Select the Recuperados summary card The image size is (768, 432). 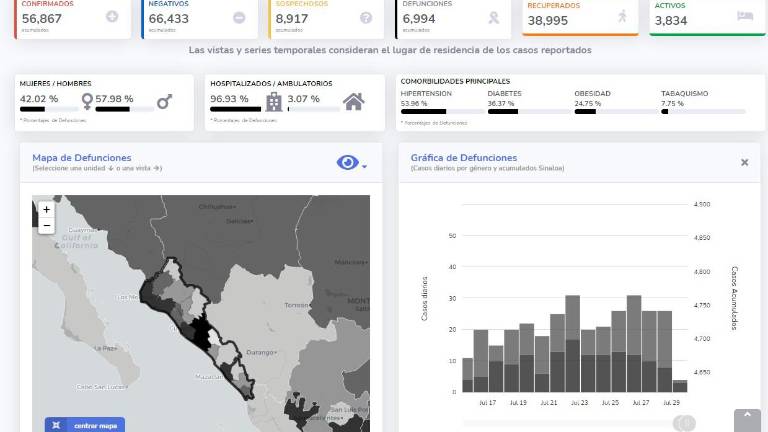click(580, 17)
